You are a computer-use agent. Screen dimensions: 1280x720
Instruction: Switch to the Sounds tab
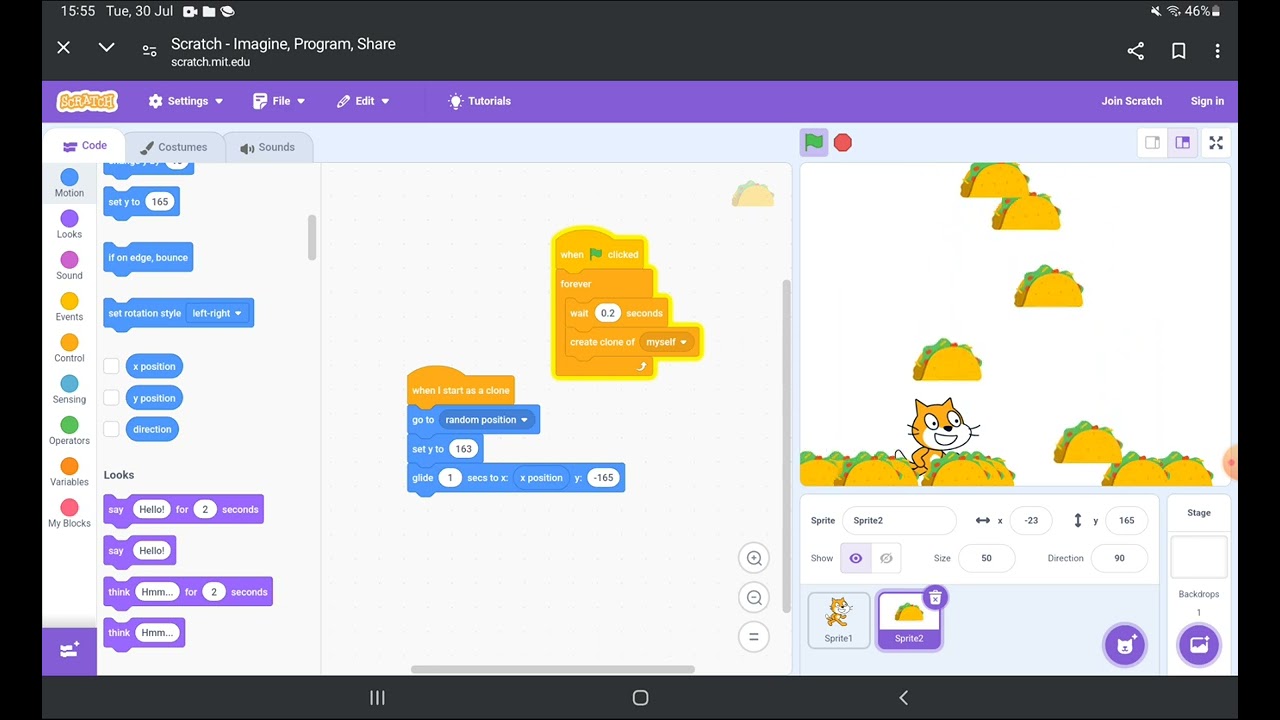coord(267,147)
